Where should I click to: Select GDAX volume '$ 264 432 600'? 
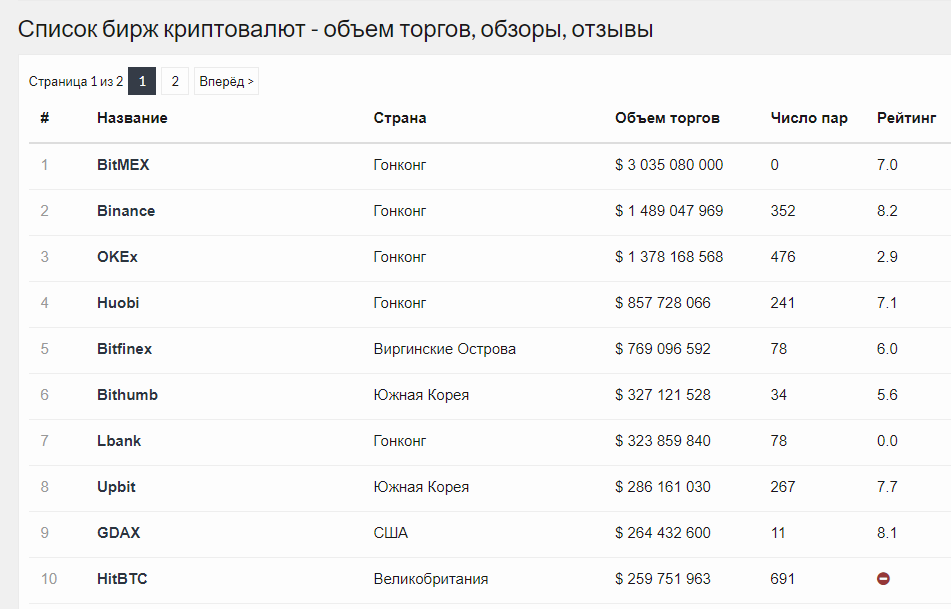point(663,533)
